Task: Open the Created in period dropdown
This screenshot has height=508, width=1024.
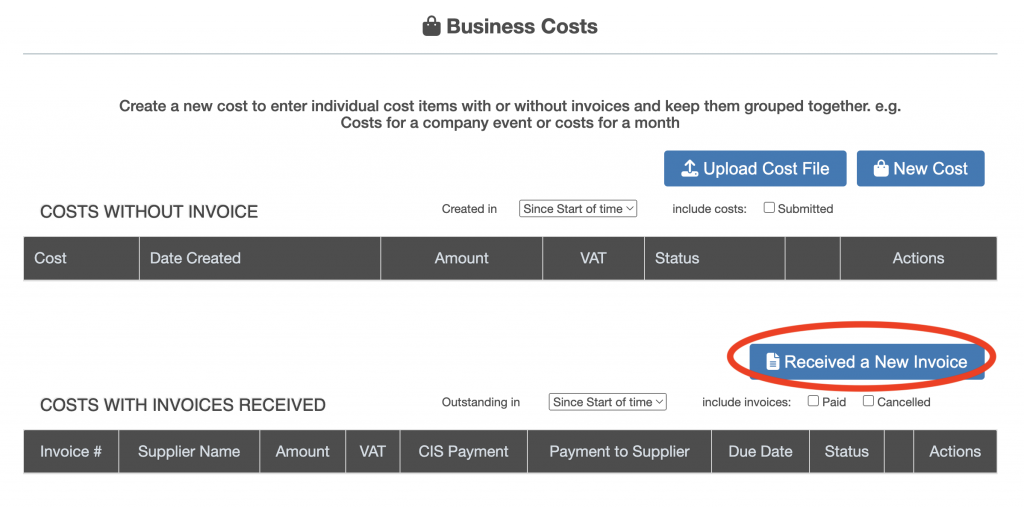Action: pyautogui.click(x=578, y=209)
